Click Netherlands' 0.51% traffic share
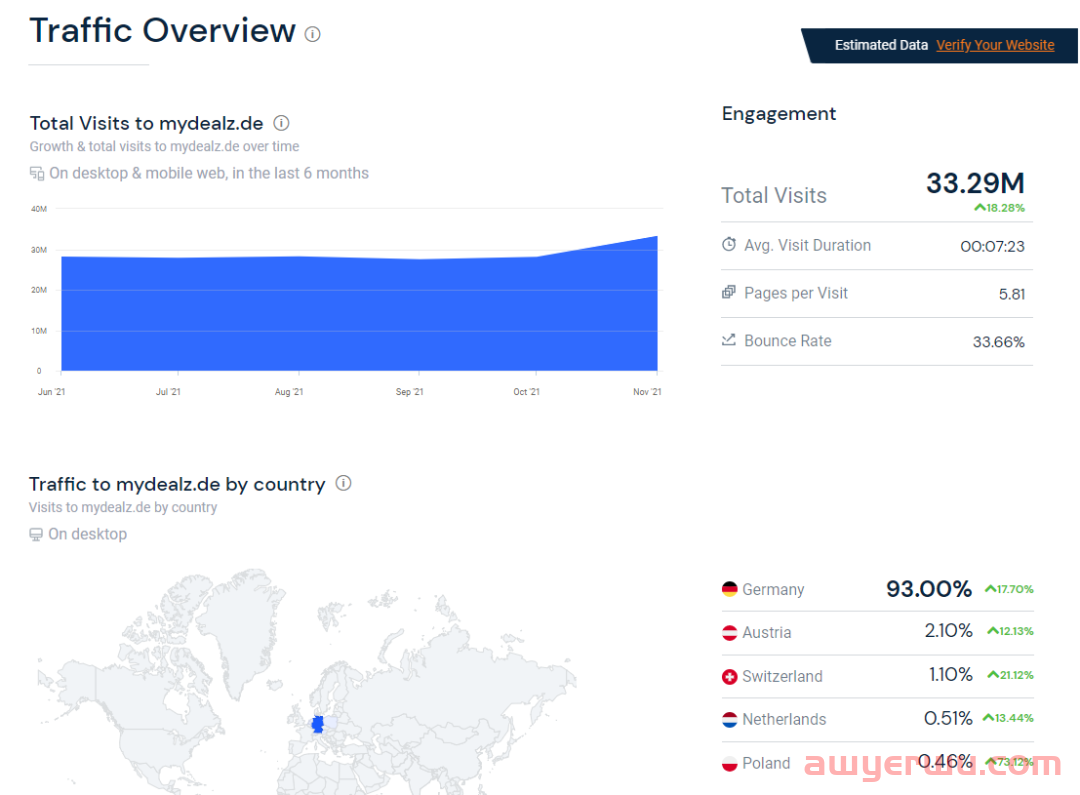Image resolution: width=1080 pixels, height=795 pixels. pyautogui.click(x=948, y=719)
